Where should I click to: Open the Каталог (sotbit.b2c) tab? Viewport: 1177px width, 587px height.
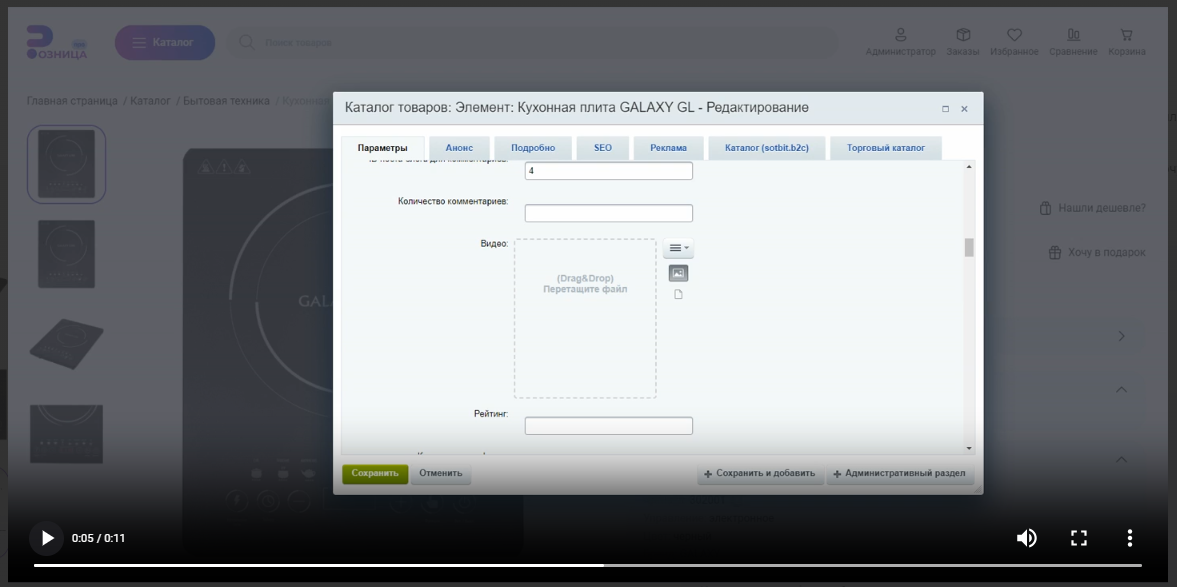click(x=767, y=148)
